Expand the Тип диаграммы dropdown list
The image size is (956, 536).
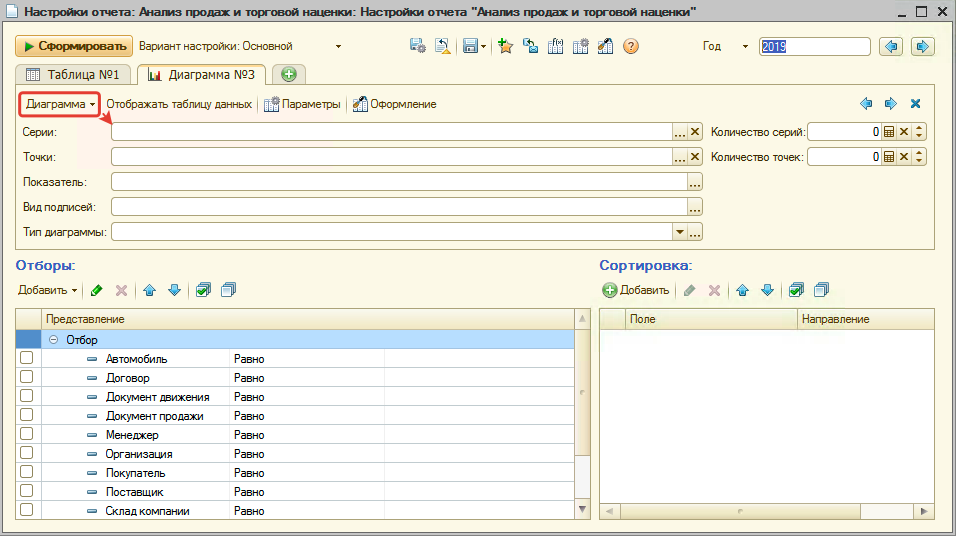tap(680, 232)
